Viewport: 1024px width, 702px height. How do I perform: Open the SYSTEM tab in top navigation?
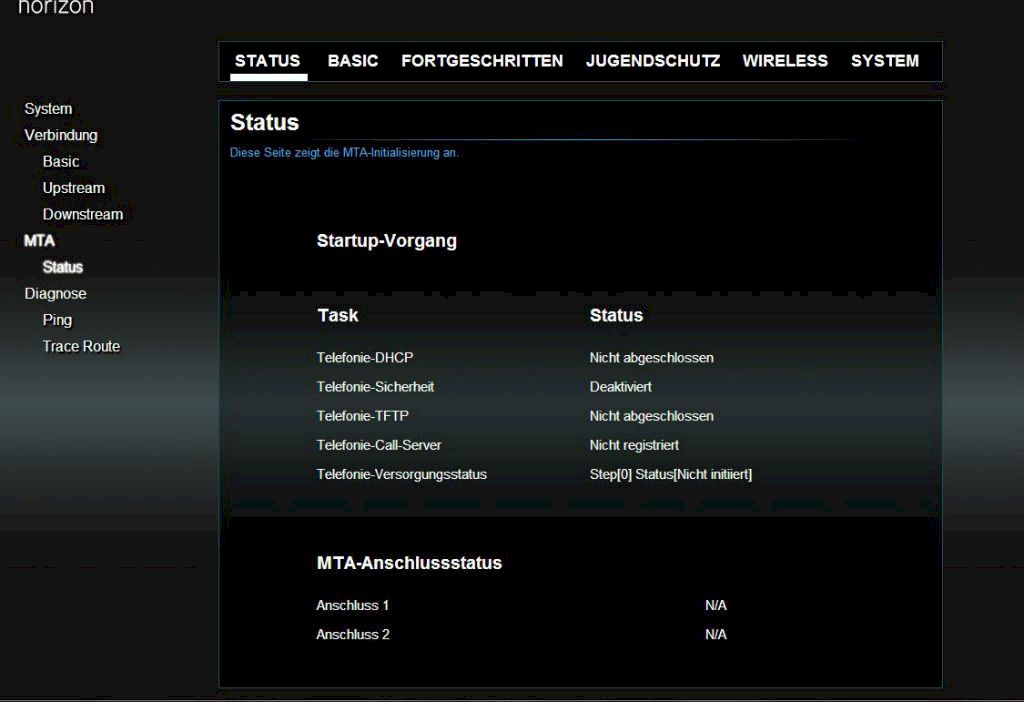pyautogui.click(x=885, y=61)
